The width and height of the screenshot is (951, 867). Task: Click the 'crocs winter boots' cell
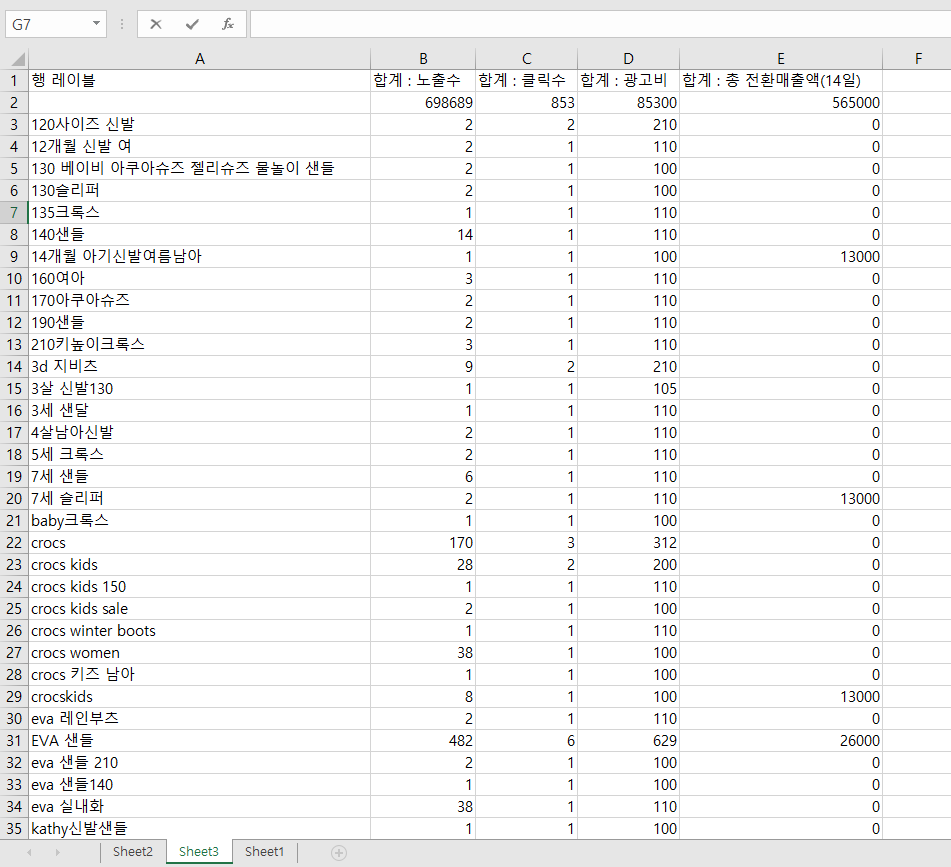coord(200,631)
